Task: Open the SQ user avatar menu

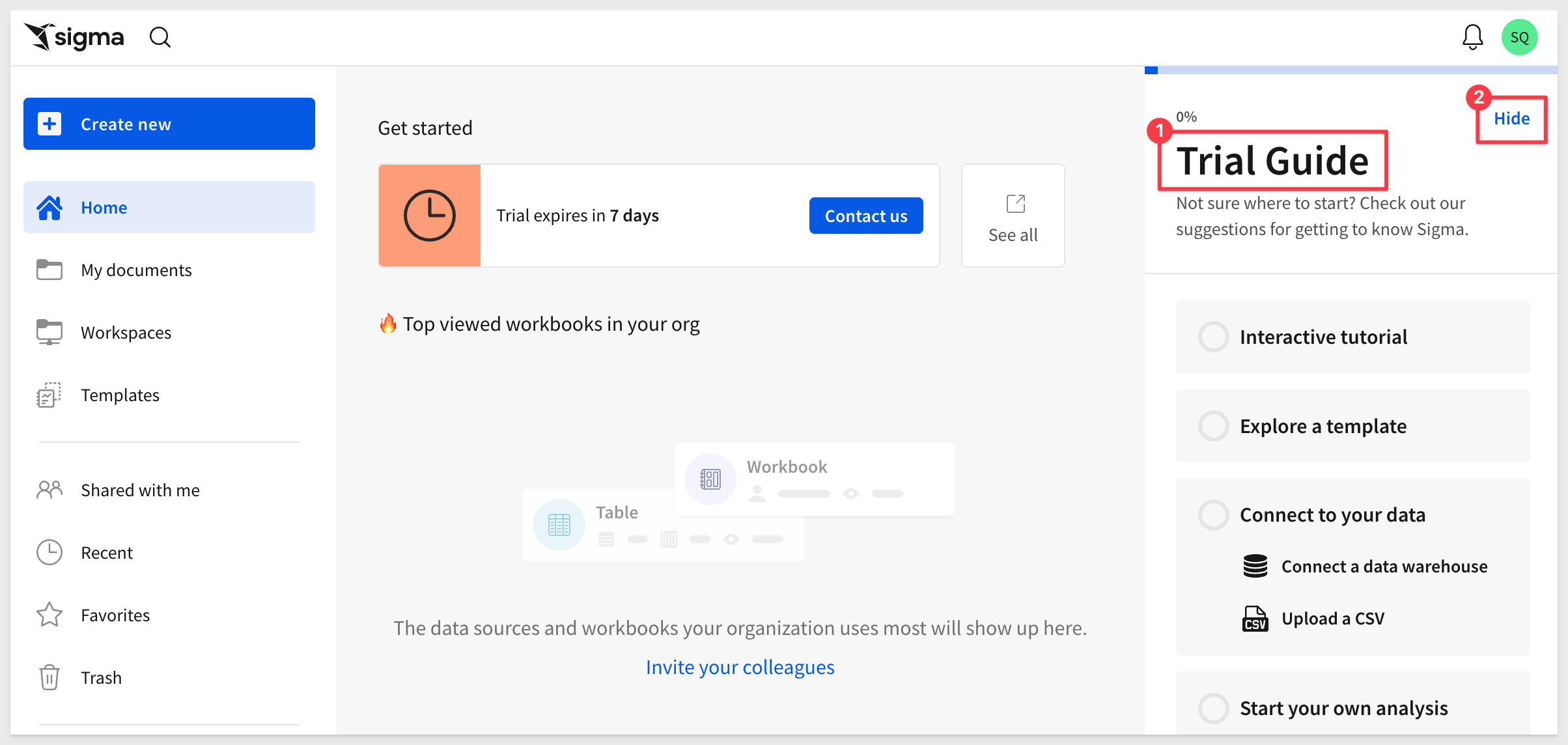Action: pos(1519,37)
